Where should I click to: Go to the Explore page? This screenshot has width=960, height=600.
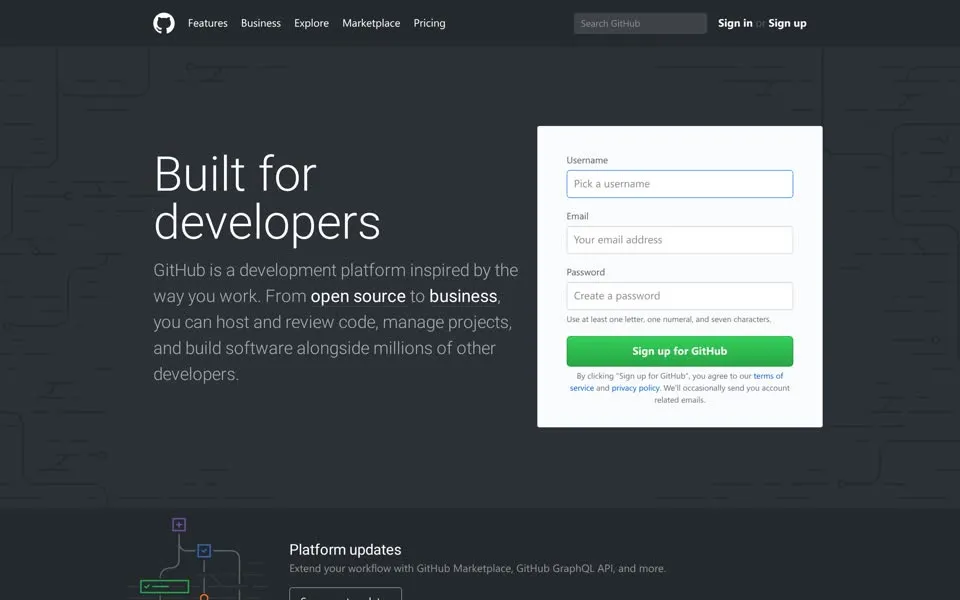pos(311,23)
